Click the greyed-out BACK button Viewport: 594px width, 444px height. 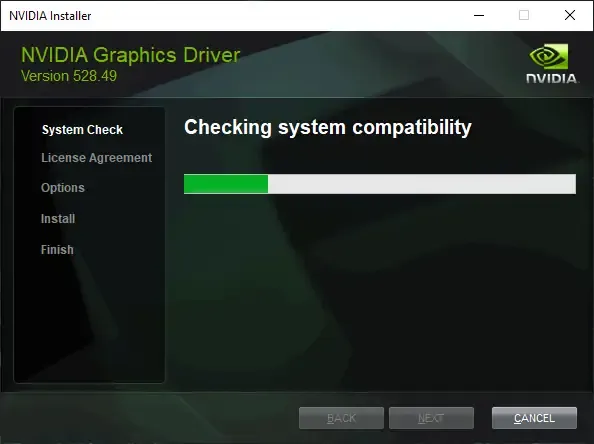pyautogui.click(x=341, y=418)
